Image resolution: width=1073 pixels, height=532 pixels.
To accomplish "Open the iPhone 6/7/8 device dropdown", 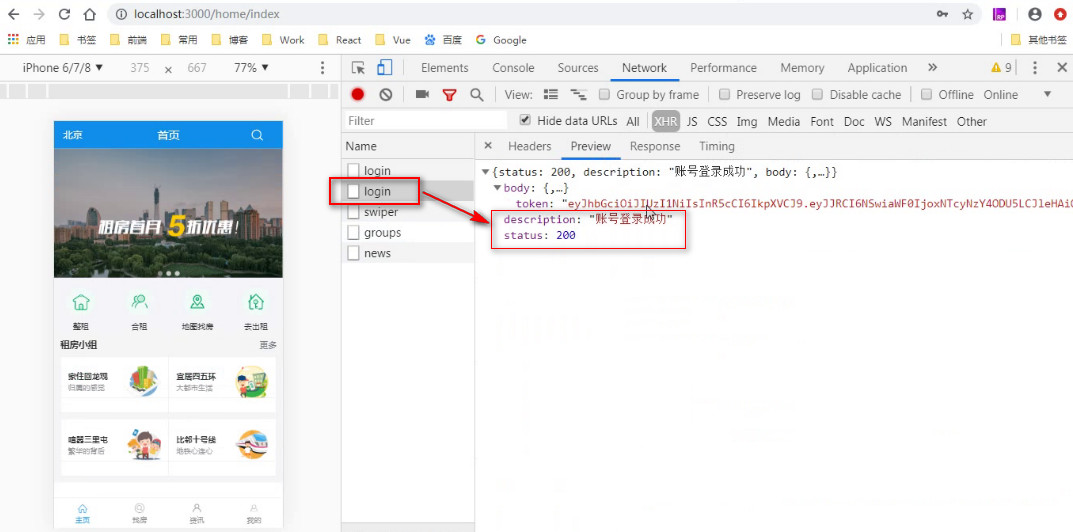I will 63,68.
